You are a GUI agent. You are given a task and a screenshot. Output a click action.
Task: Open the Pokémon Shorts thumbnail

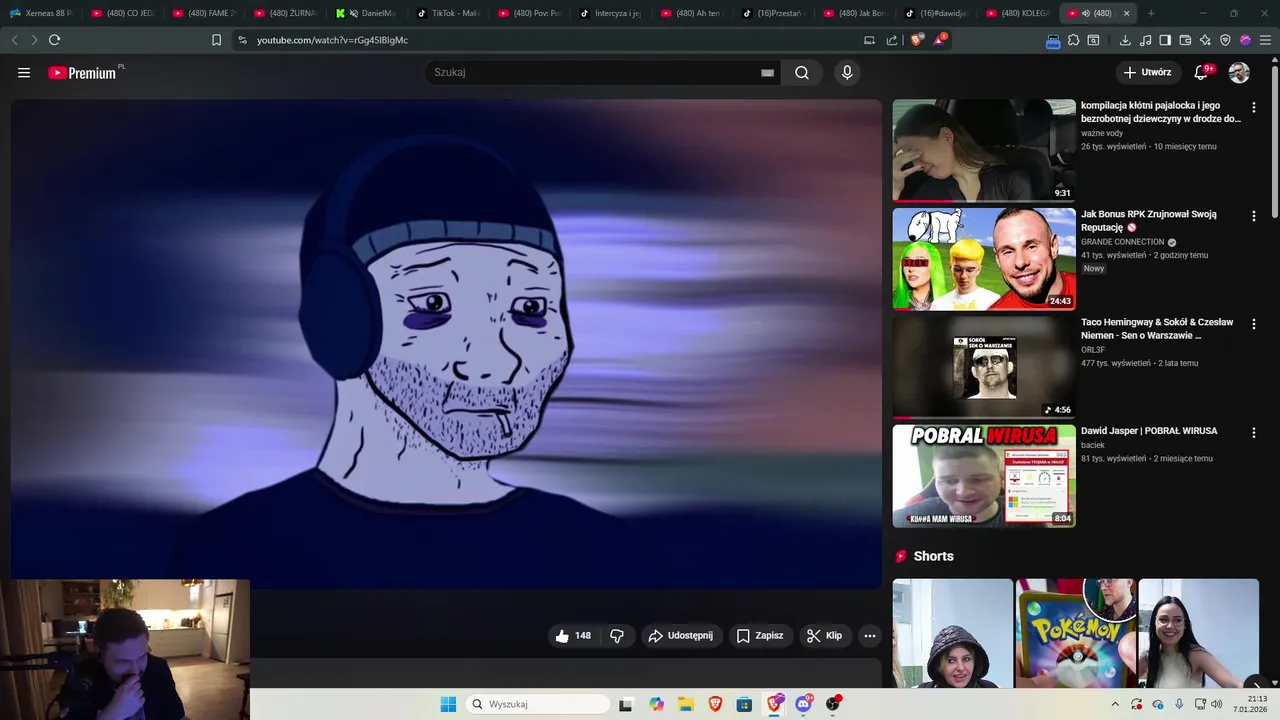point(1076,633)
